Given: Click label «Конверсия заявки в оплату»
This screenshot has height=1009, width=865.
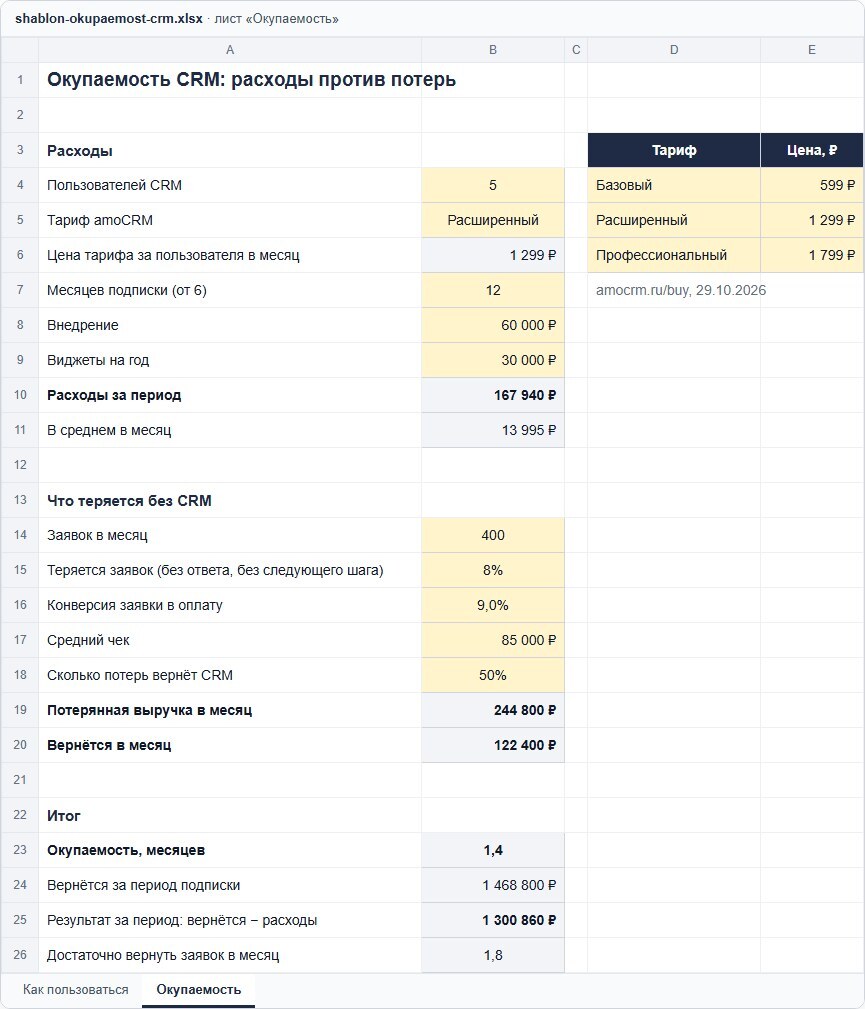Looking at the screenshot, I should (x=135, y=605).
